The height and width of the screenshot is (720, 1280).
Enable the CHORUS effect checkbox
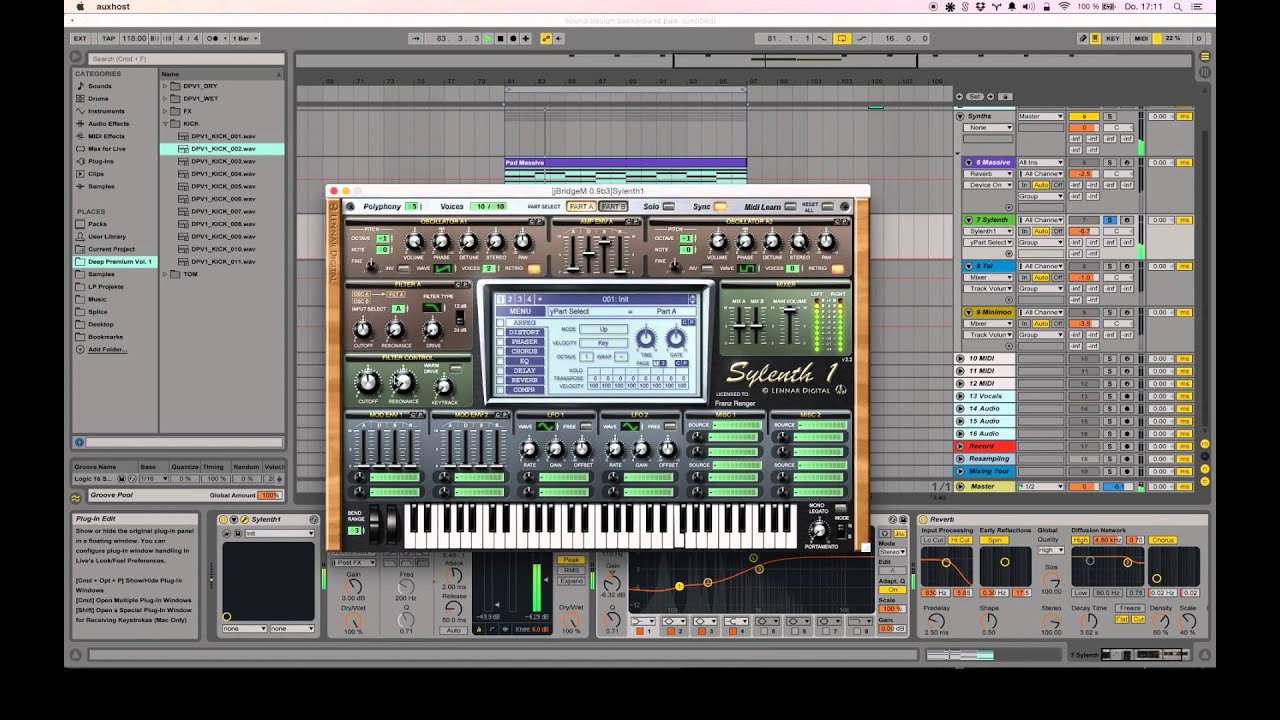501,351
